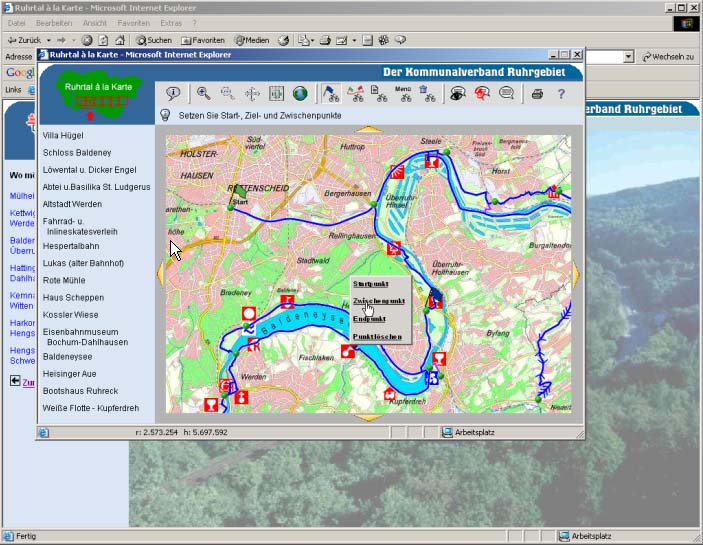The height and width of the screenshot is (545, 703).
Task: Select Hespertalbahn in the list
Action: pos(71,246)
